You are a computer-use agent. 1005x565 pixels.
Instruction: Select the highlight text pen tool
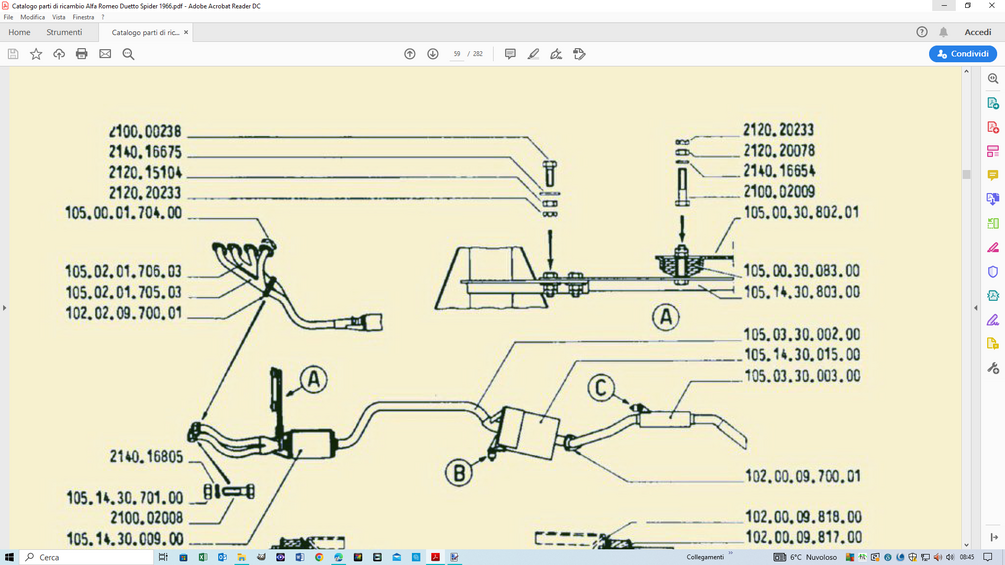click(x=533, y=54)
